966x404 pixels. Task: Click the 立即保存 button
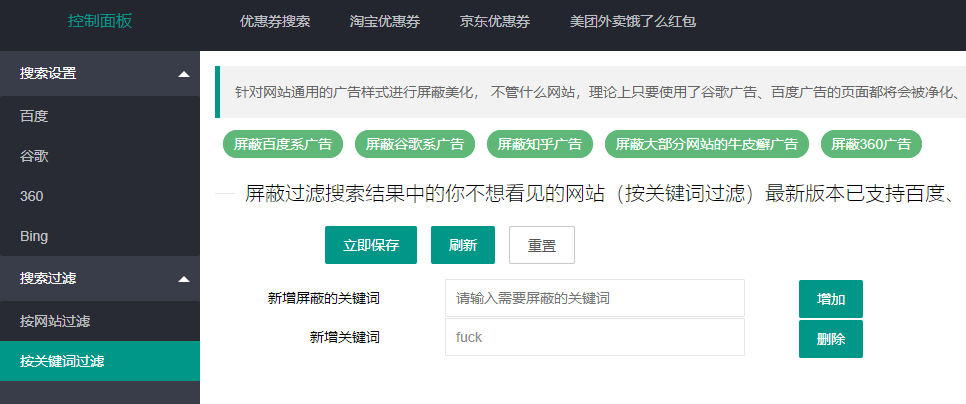371,245
